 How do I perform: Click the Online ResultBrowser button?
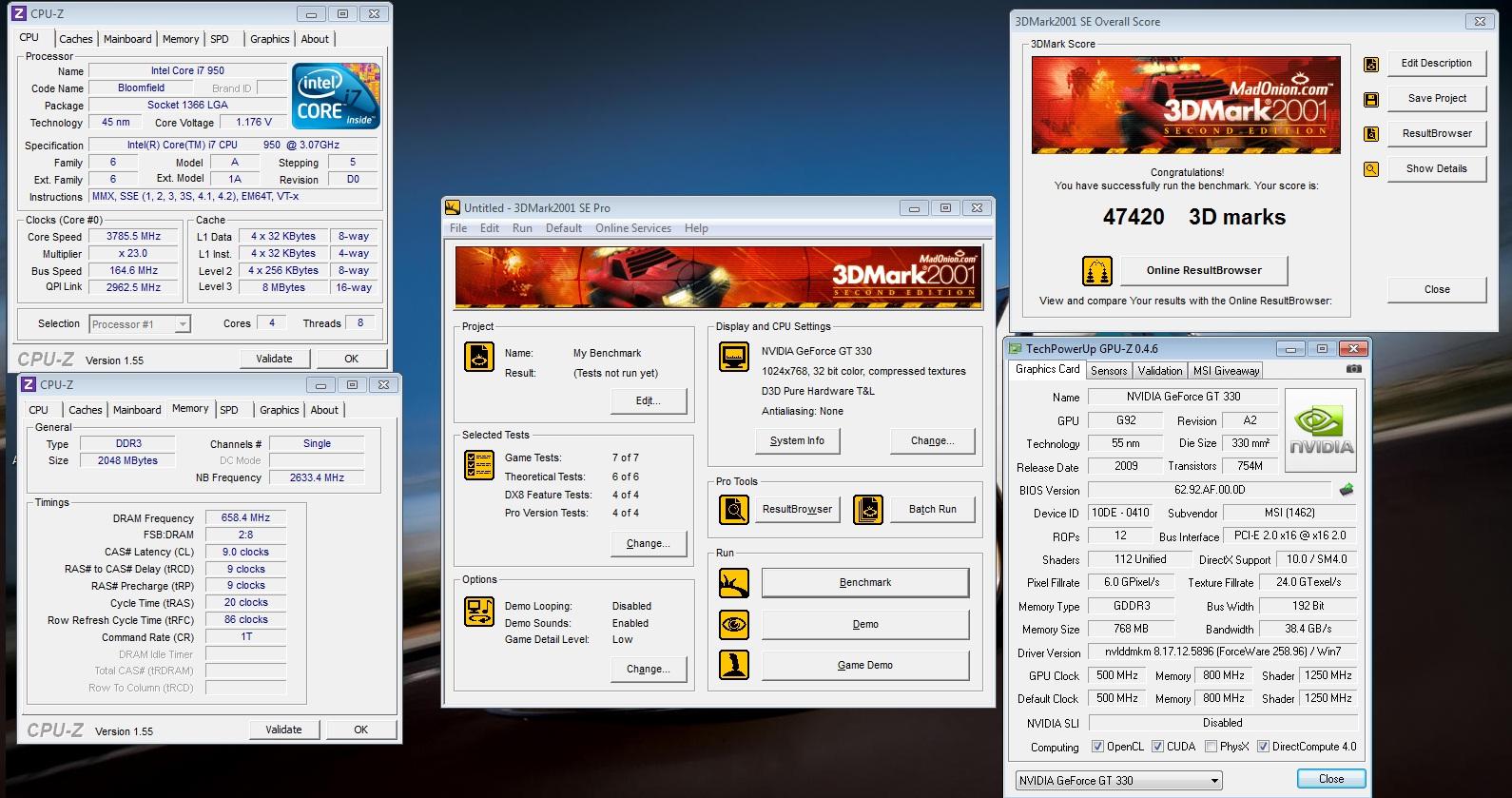pyautogui.click(x=1204, y=270)
